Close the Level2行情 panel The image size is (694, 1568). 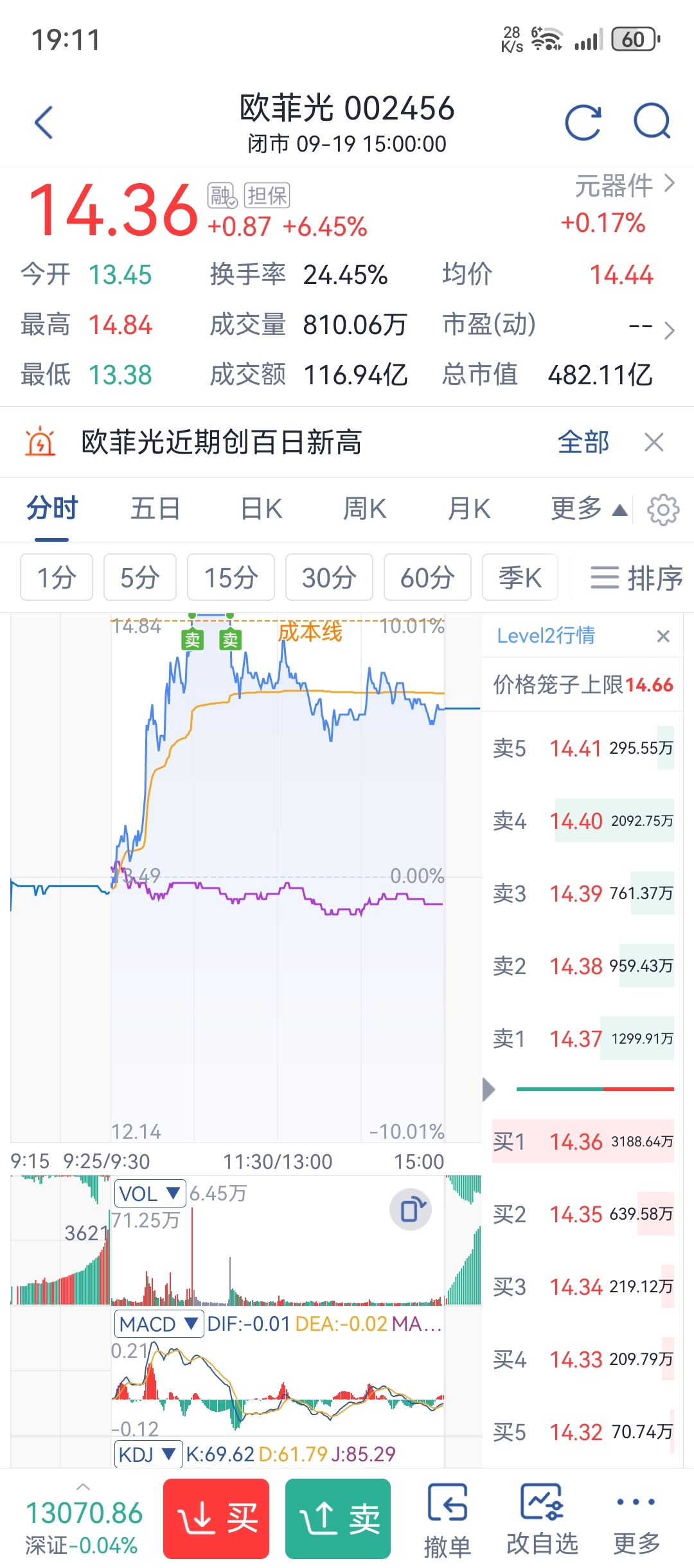tap(663, 636)
